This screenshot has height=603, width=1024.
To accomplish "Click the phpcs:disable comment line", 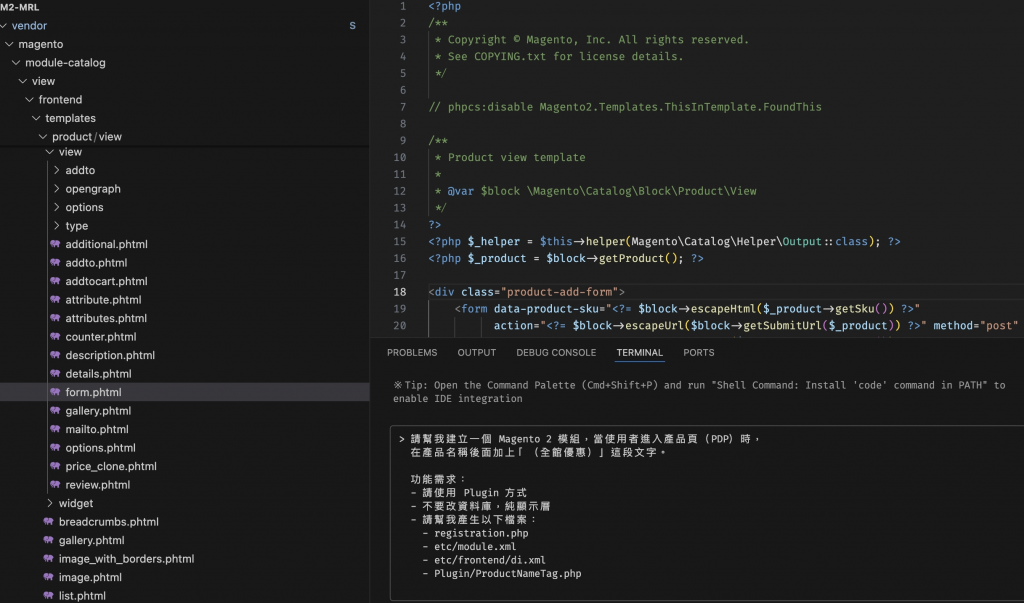I will 625,106.
